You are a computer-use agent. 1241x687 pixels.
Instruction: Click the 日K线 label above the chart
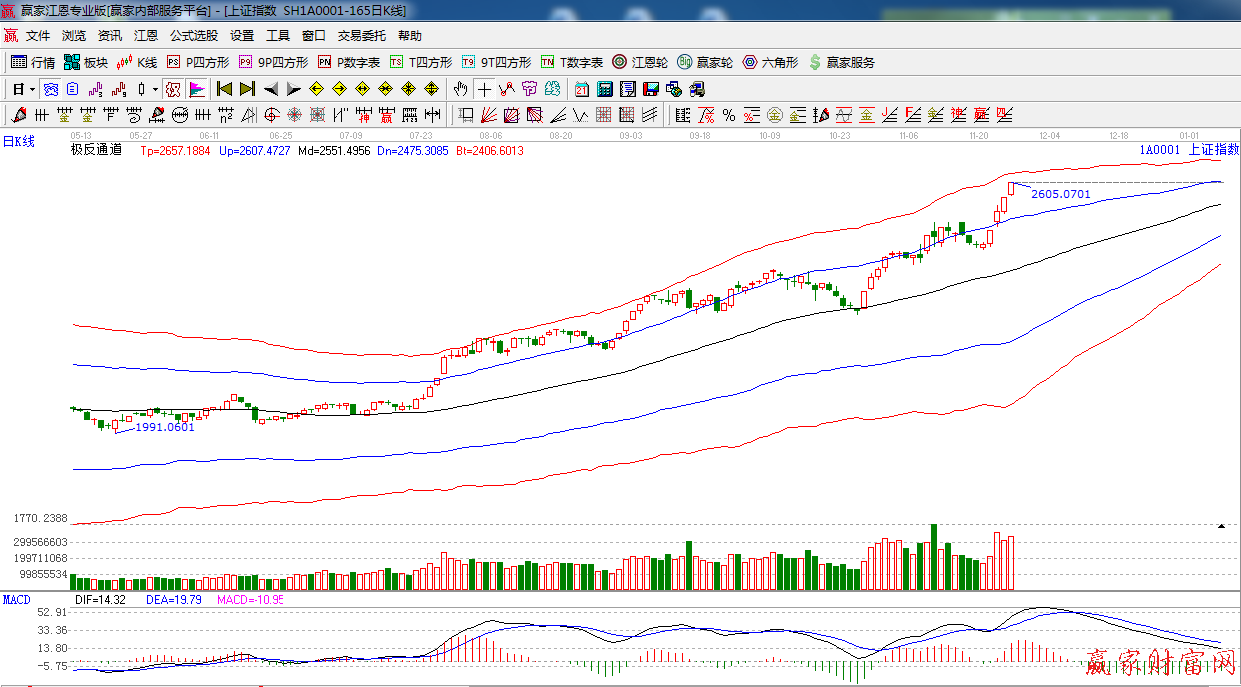pyautogui.click(x=18, y=142)
